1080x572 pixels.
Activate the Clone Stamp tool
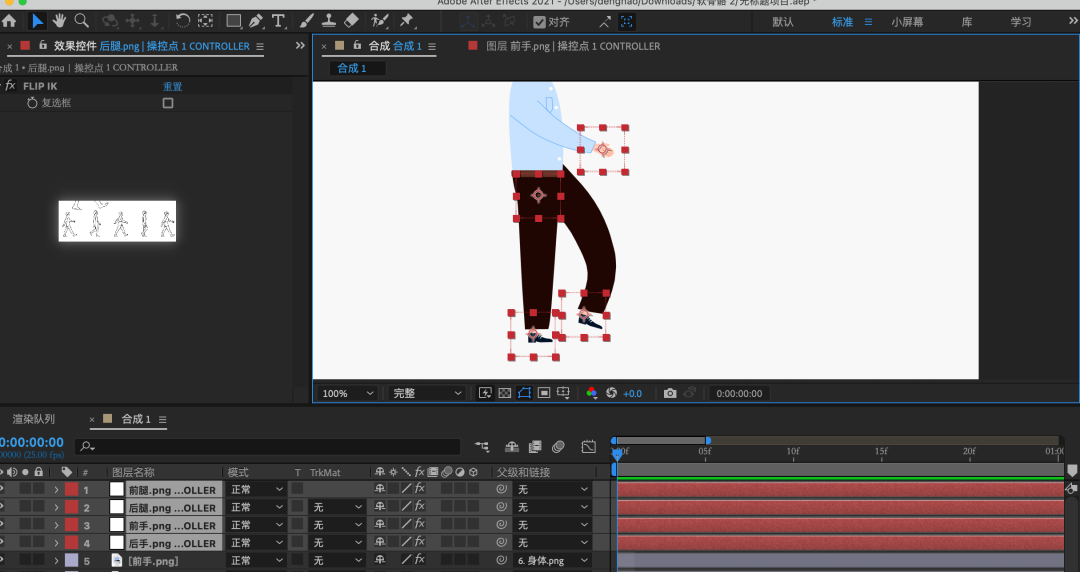click(329, 21)
